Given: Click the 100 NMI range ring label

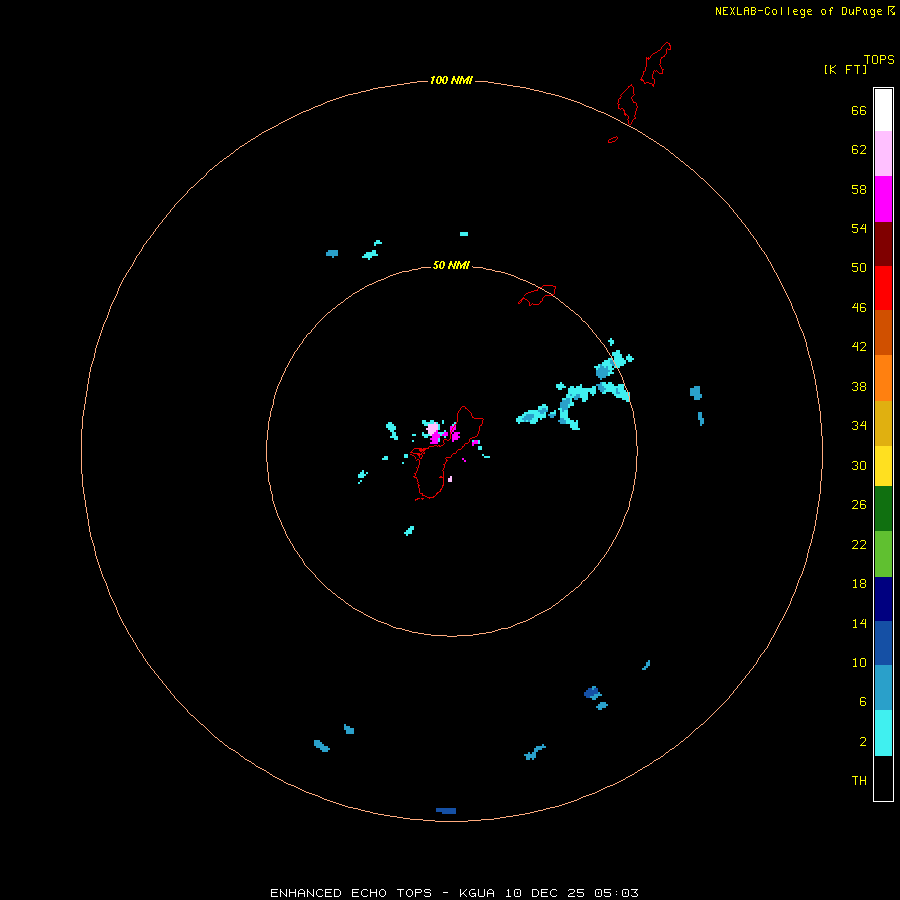Looking at the screenshot, I should [x=451, y=80].
